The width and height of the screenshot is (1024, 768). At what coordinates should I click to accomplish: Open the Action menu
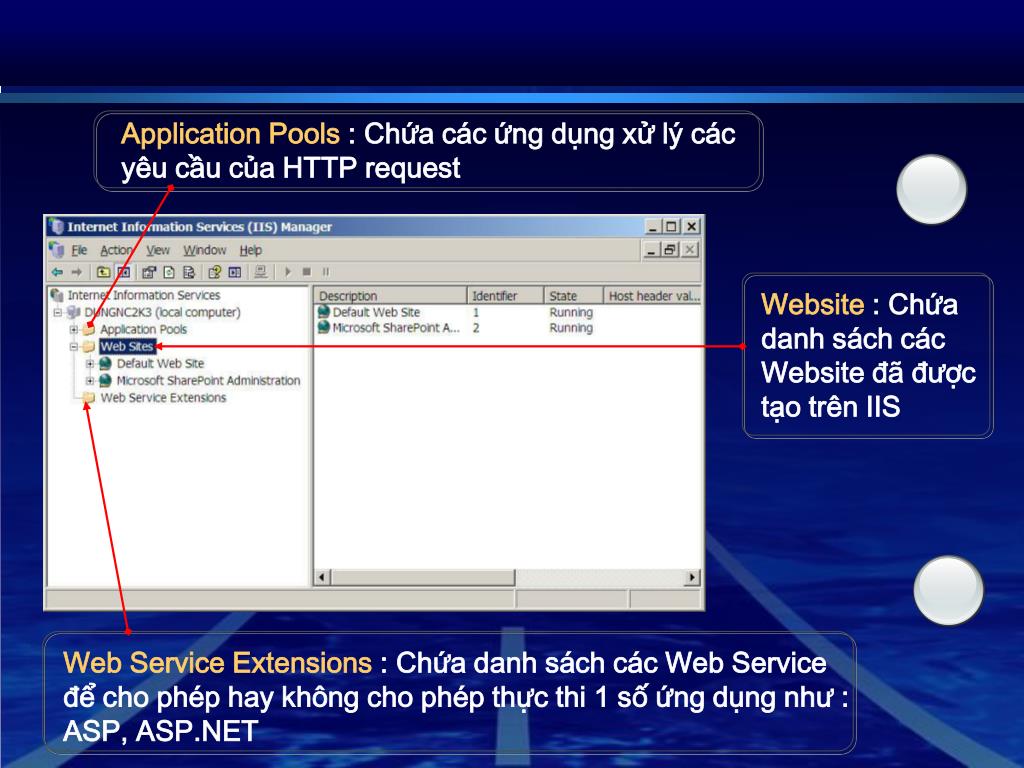[x=116, y=250]
